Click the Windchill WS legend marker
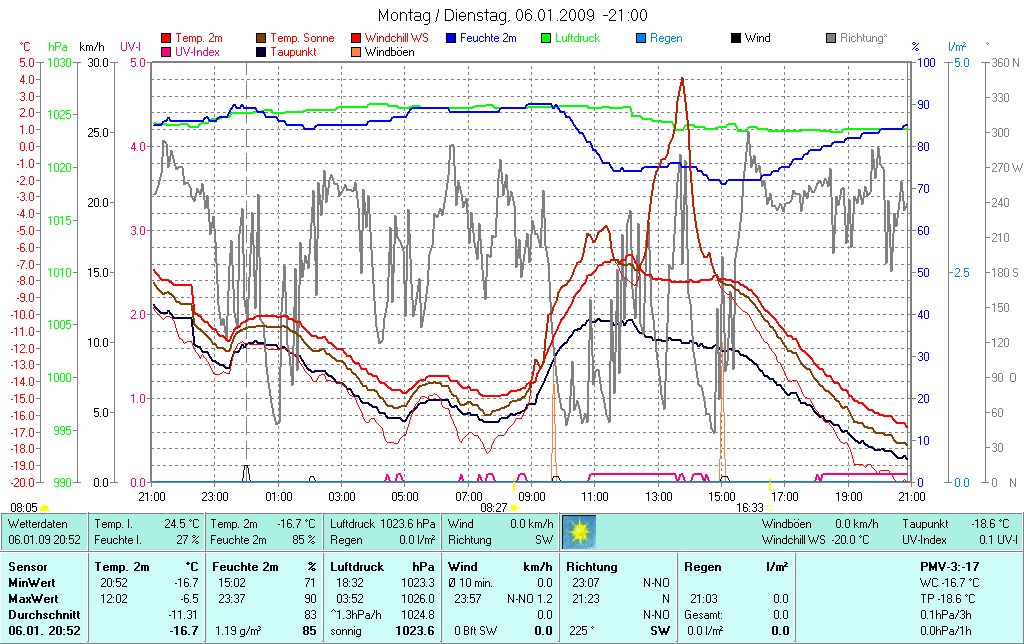This screenshot has width=1024, height=644. (356, 38)
